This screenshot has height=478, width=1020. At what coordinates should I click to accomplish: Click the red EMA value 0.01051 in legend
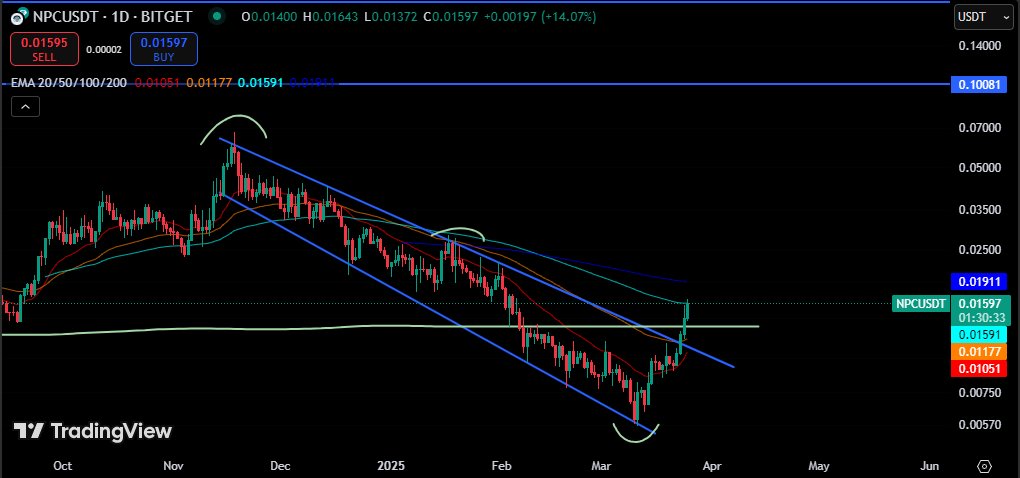(157, 83)
